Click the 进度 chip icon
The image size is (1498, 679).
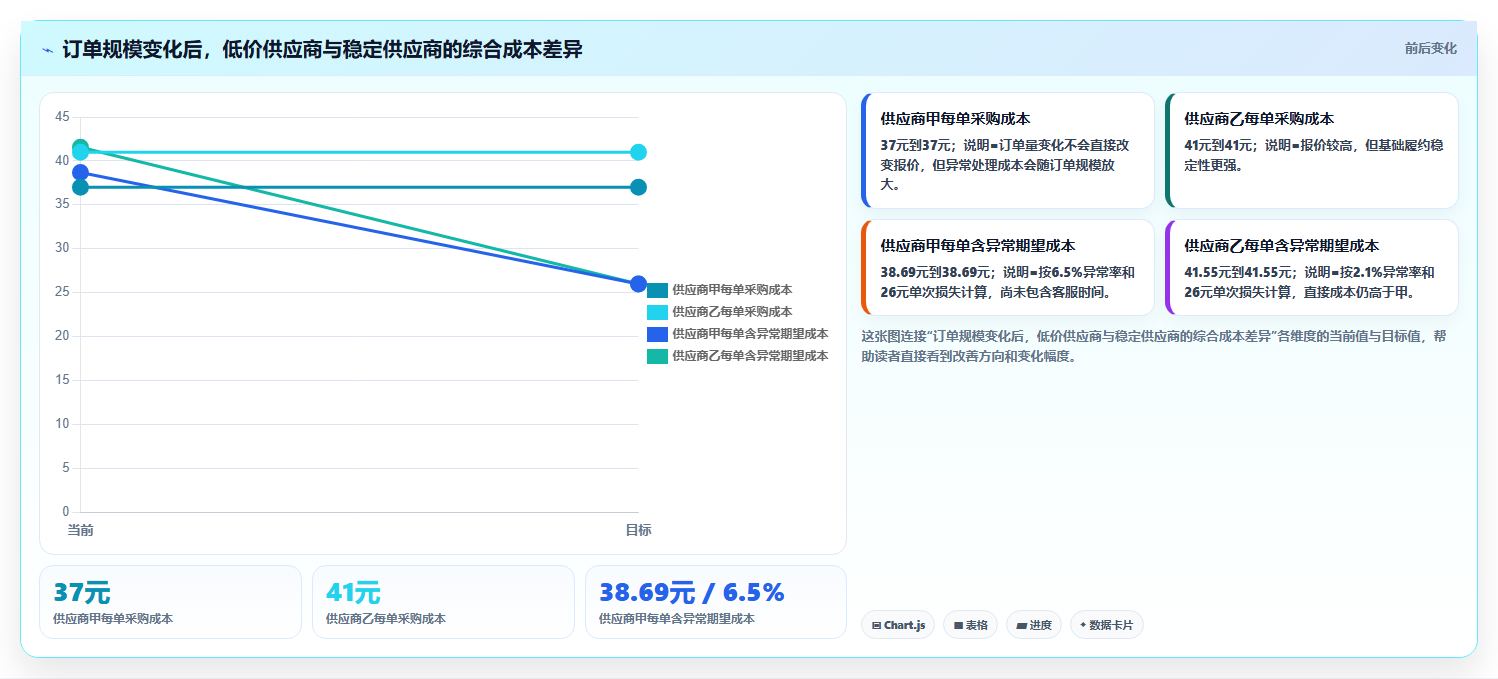point(1021,626)
